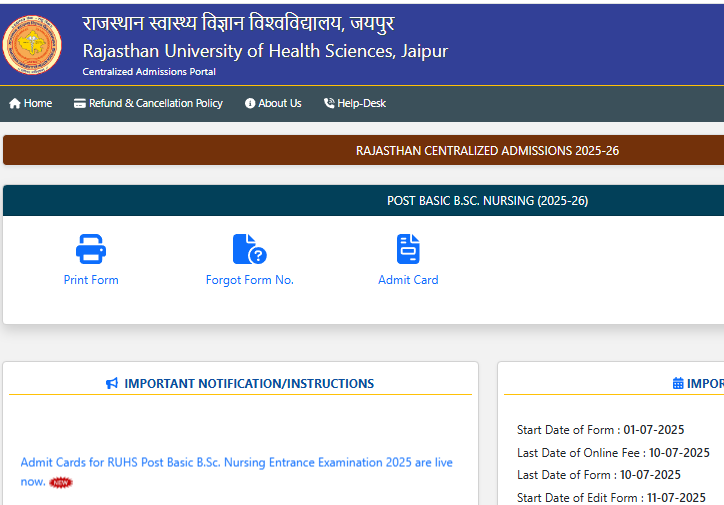Click the Last Date of Online Fee entry
The image size is (724, 505).
[613, 453]
